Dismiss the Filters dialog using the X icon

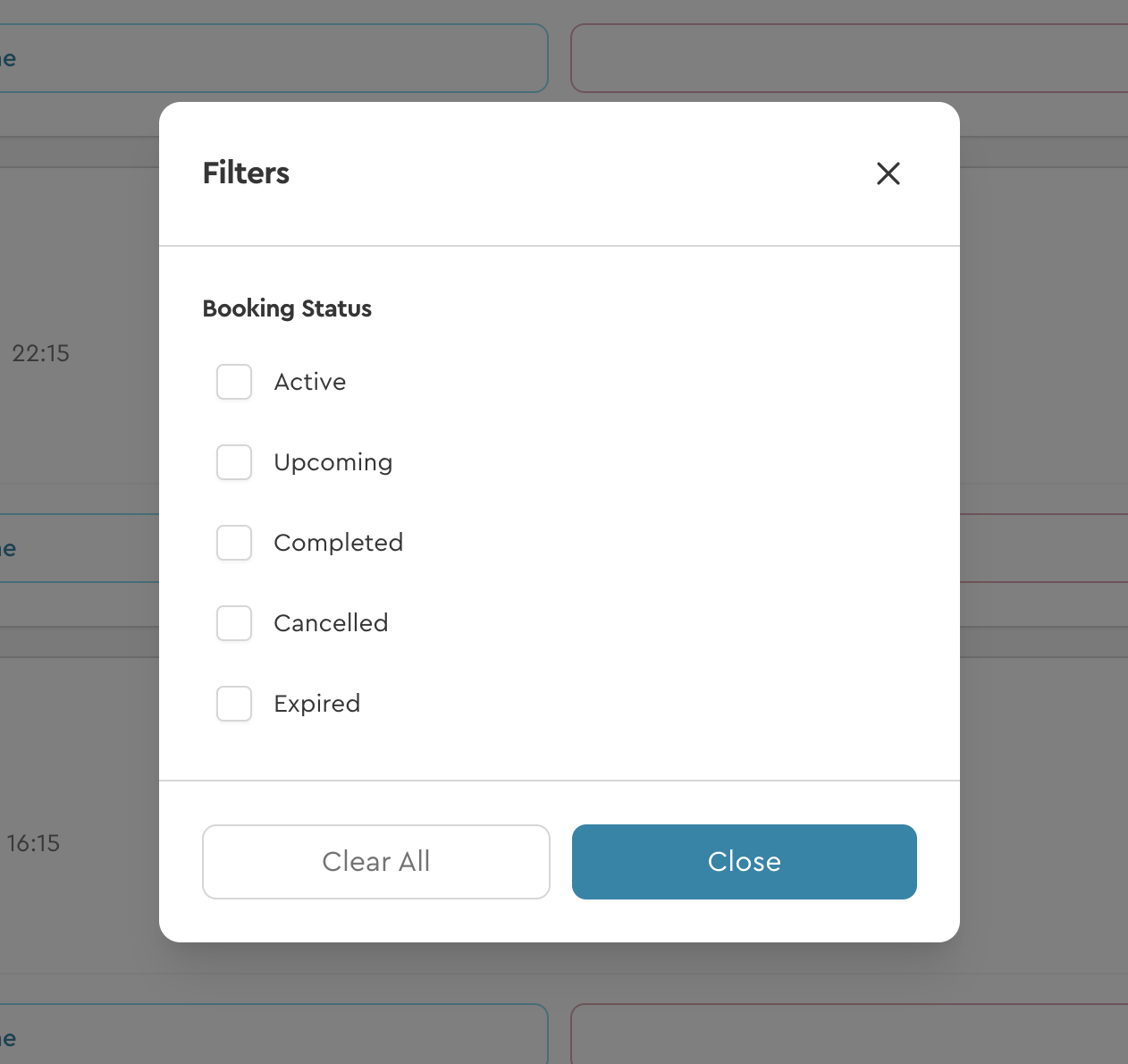pos(888,173)
